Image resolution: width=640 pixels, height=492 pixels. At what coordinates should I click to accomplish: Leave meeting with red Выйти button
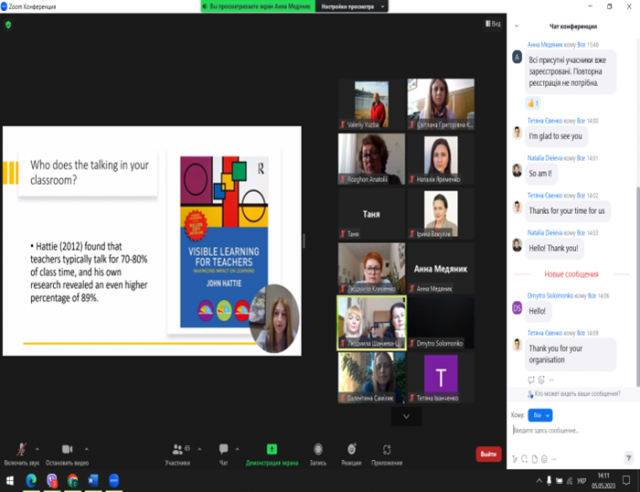[x=489, y=454]
